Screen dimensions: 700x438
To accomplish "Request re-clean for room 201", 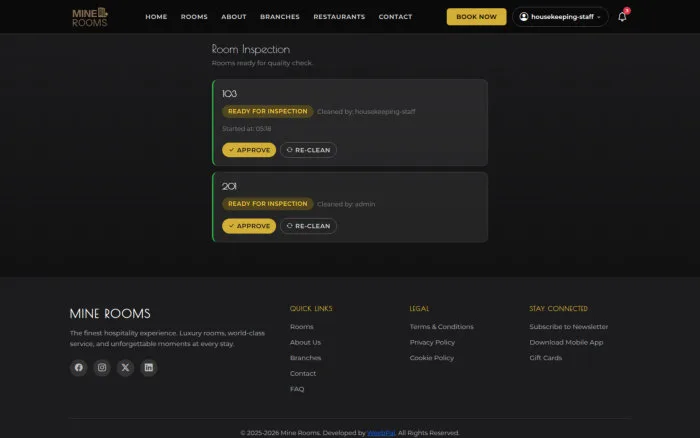I will pos(308,226).
